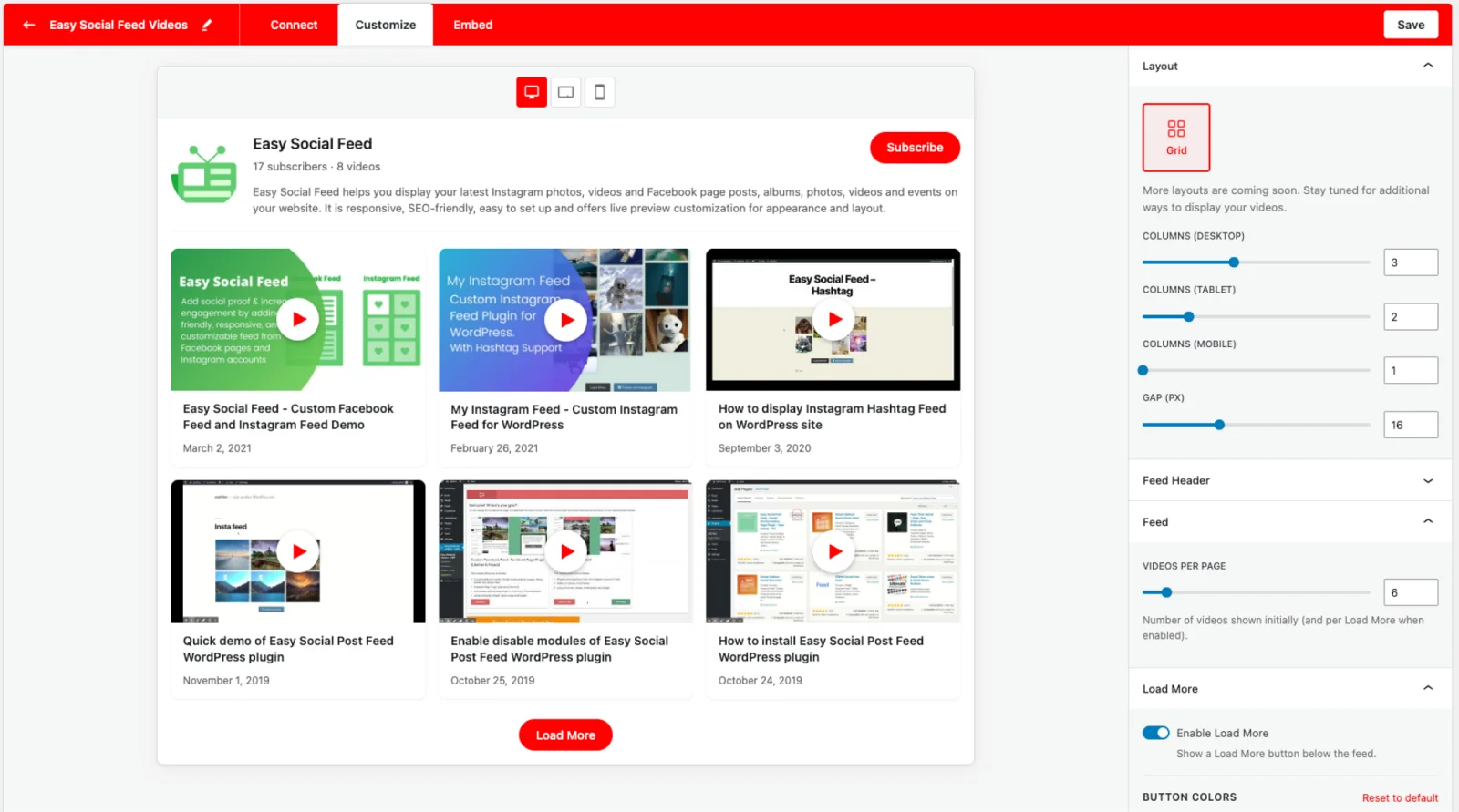
Task: Open the Embed tab
Action: (x=472, y=25)
